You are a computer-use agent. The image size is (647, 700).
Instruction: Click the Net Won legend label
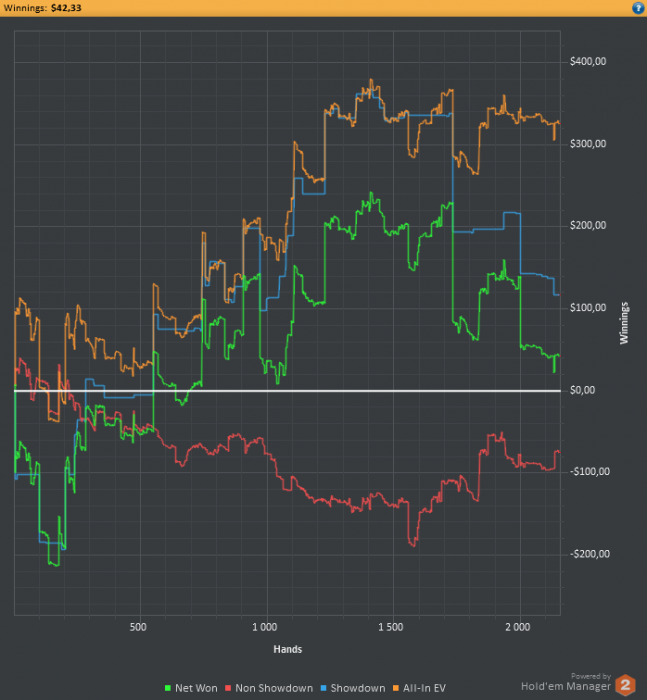tap(196, 688)
